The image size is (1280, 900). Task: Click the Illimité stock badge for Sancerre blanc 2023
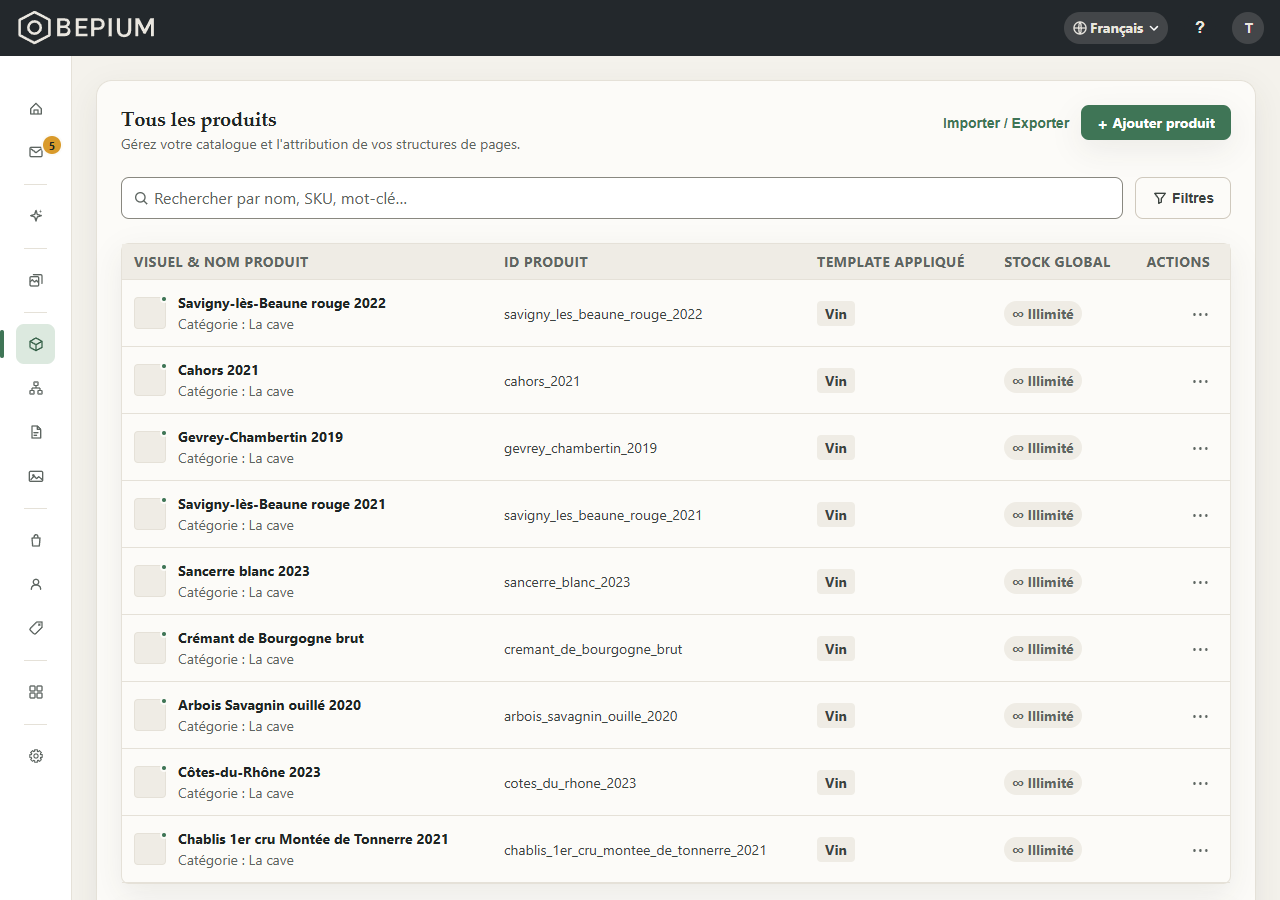(1043, 582)
